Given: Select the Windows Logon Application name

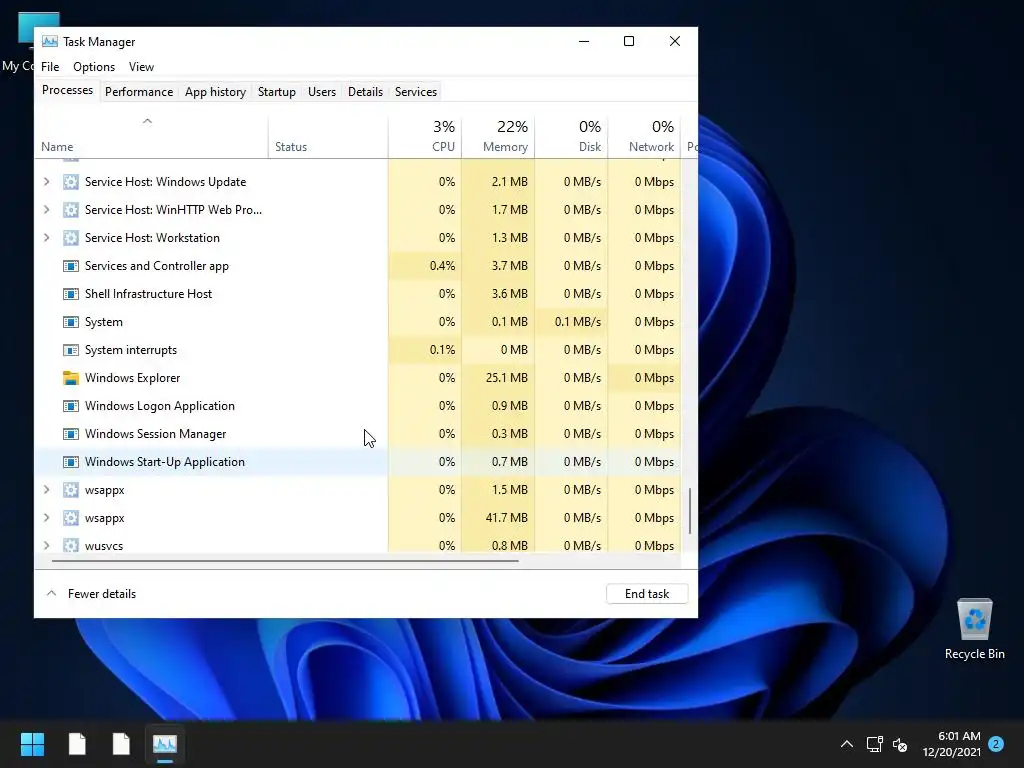Looking at the screenshot, I should [x=159, y=406].
